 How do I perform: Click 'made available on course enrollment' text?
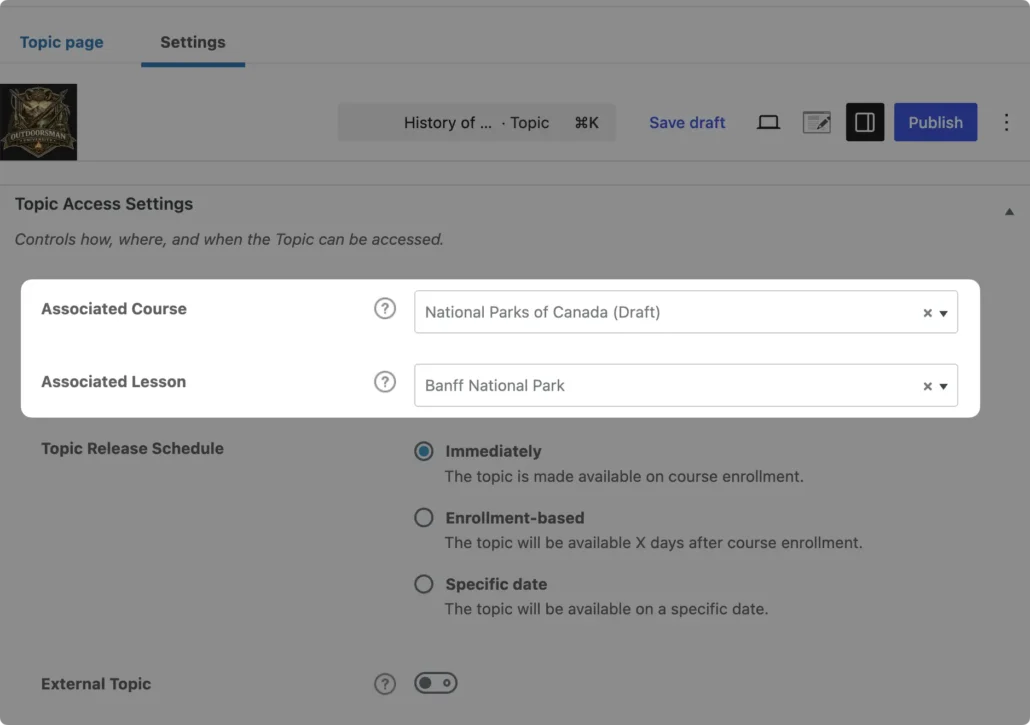click(x=668, y=477)
